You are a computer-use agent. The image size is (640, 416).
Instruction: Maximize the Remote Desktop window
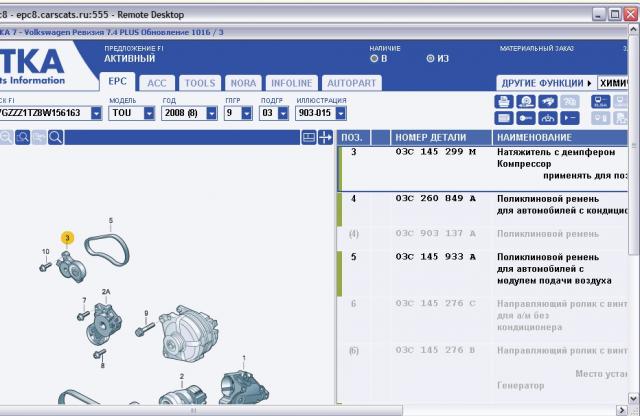615,15
